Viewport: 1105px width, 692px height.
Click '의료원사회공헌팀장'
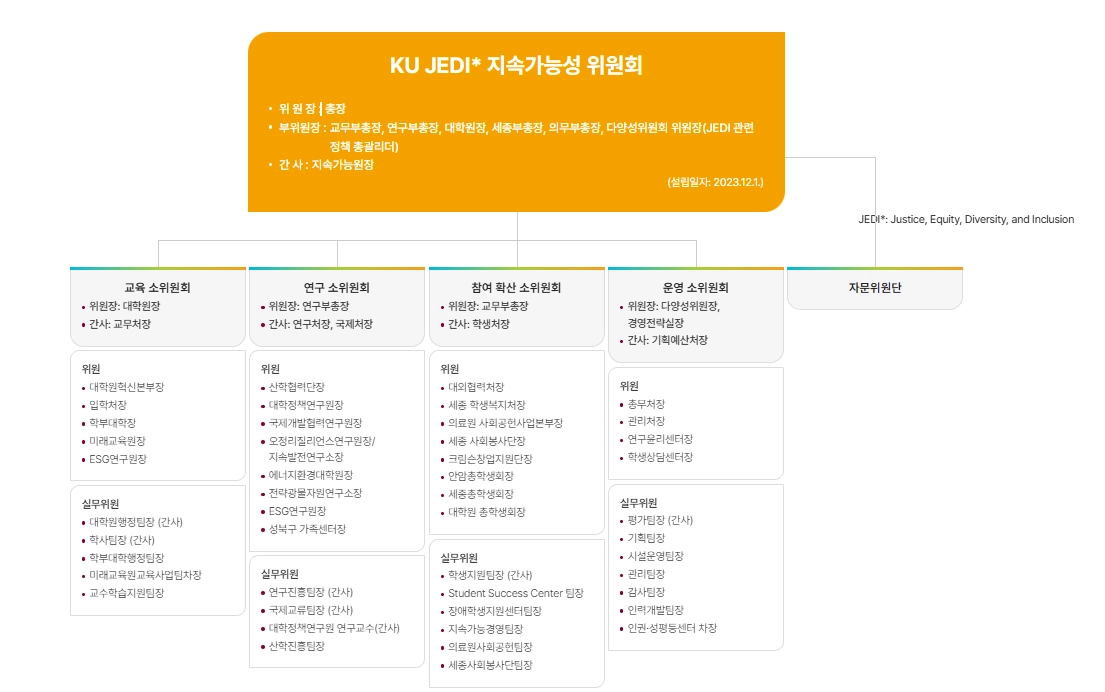click(x=490, y=647)
